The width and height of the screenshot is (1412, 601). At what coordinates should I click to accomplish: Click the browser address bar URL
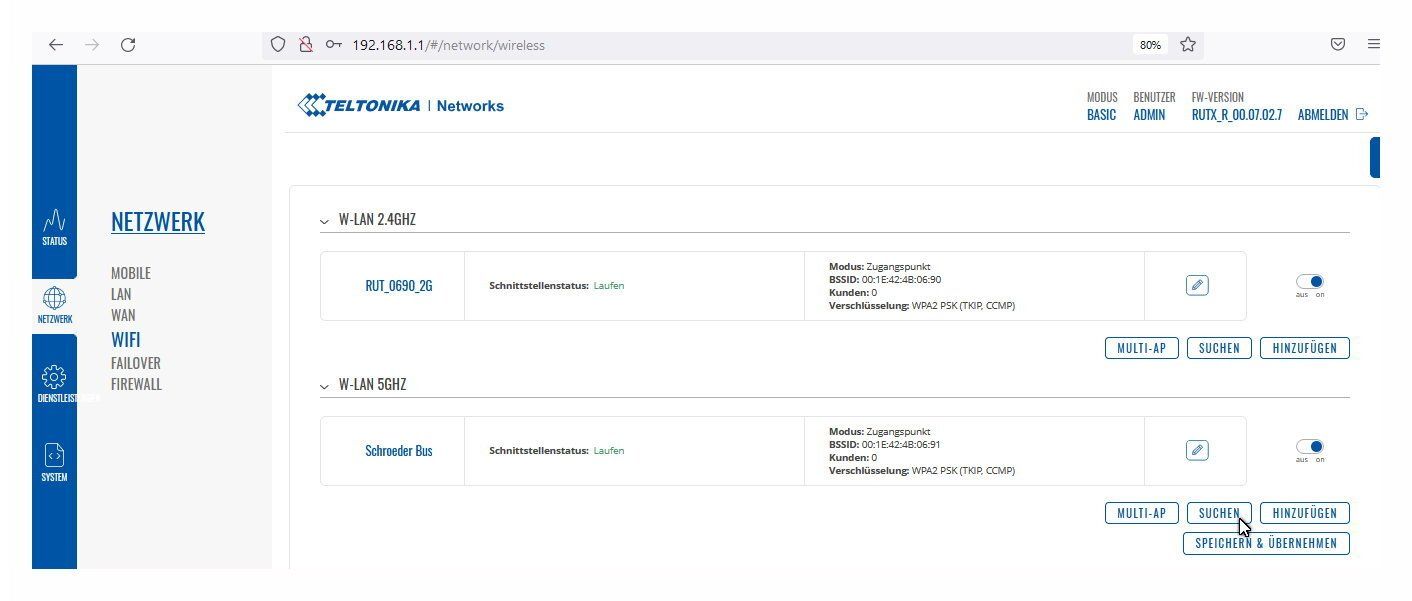click(448, 45)
